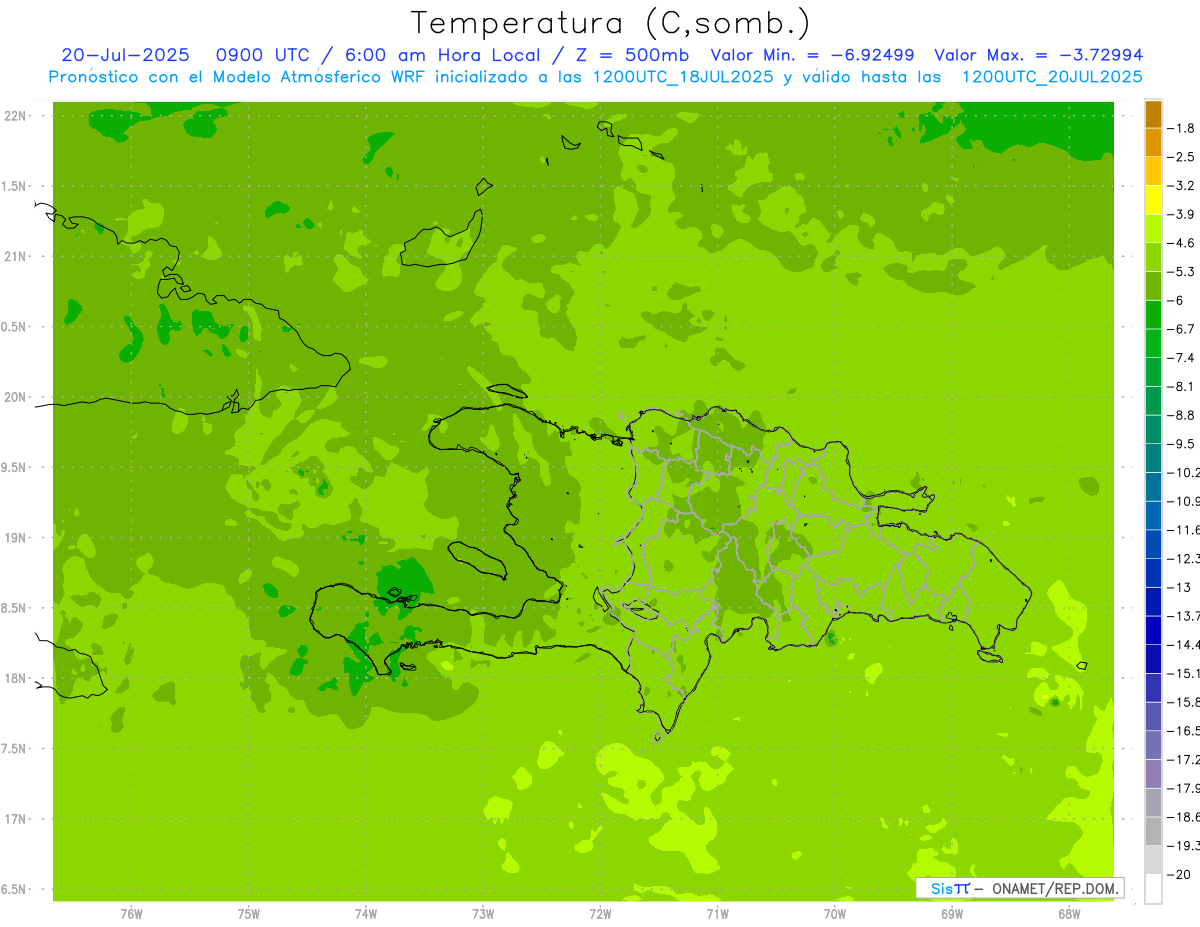Screen dimensions: 1200x927
Task: Click the "-6.7" legend value
Action: [1181, 329]
